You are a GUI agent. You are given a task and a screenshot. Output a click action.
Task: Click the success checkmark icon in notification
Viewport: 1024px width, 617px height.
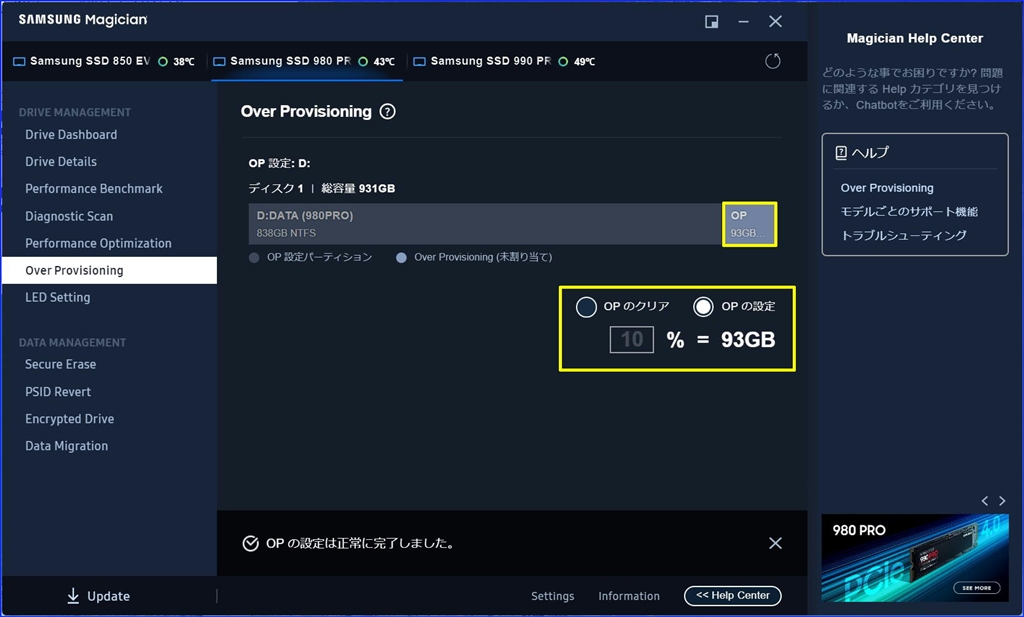click(250, 543)
